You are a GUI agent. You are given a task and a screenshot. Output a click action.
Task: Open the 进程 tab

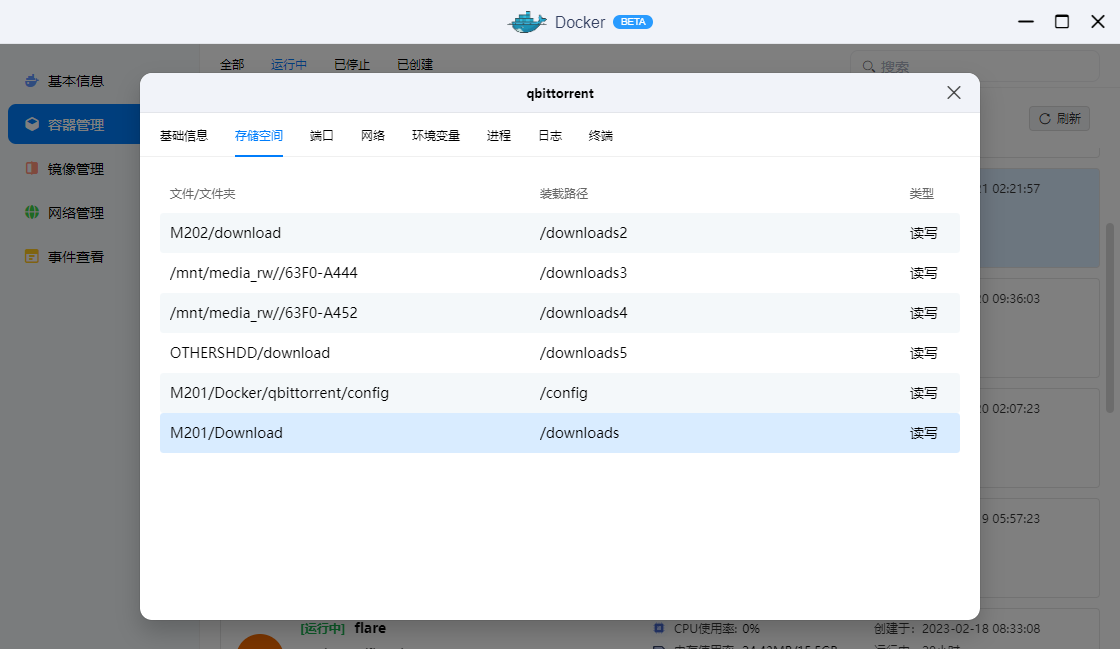[x=499, y=136]
